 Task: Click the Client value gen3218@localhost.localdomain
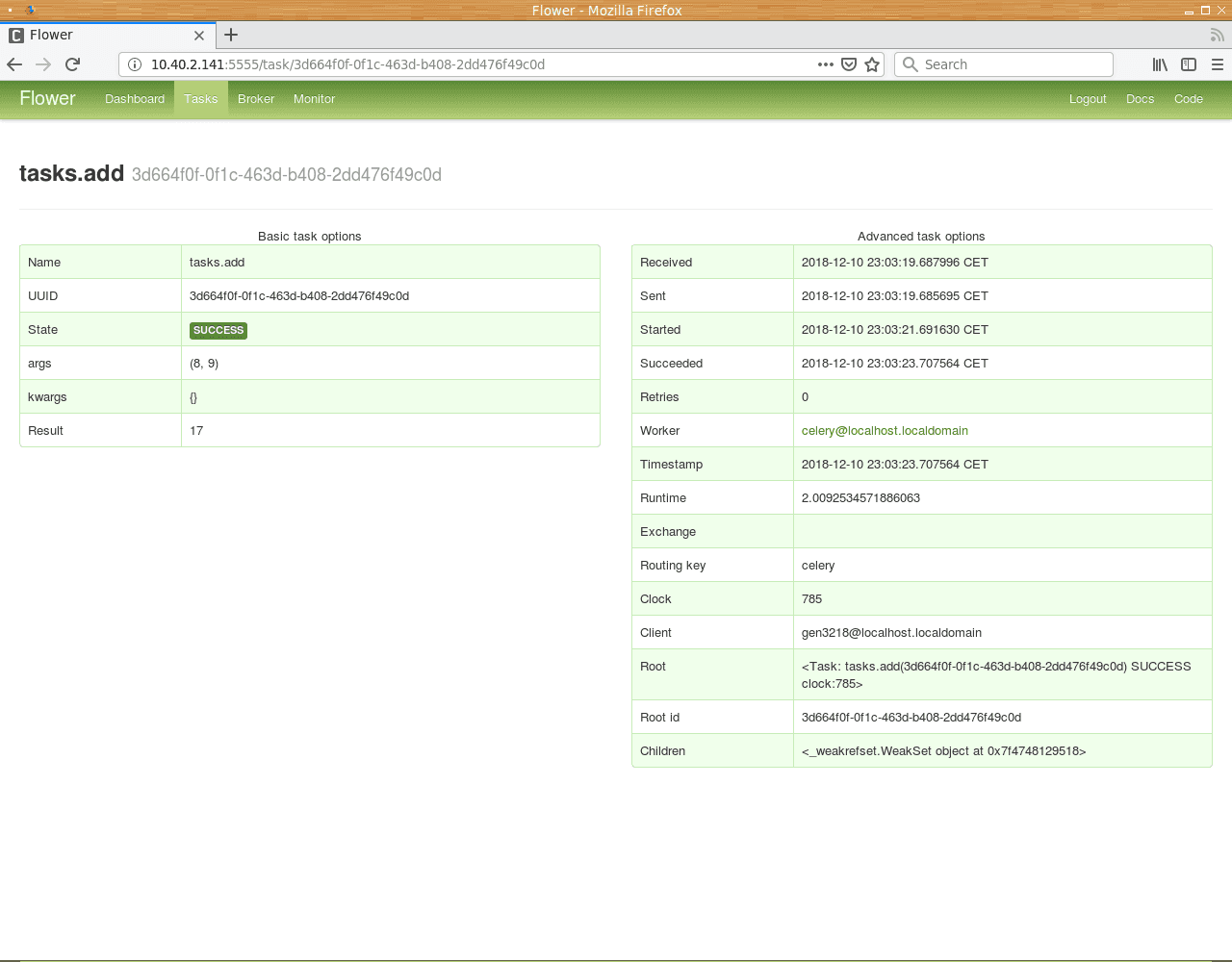coord(891,633)
